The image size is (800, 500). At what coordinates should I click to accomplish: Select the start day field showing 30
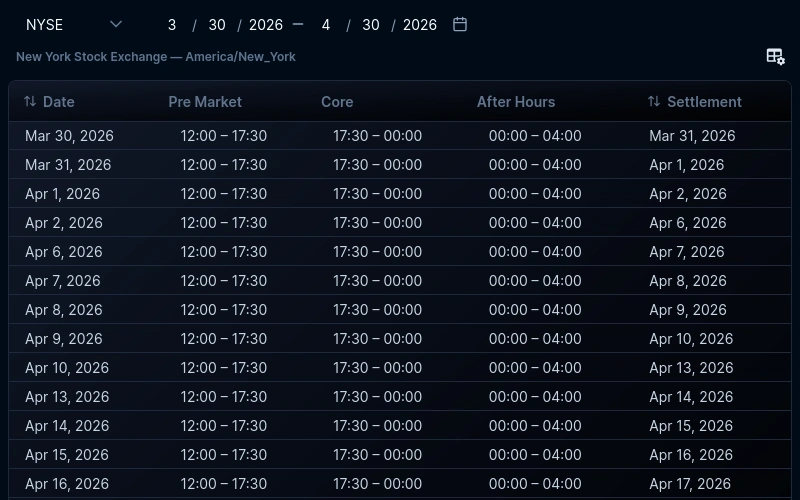pos(217,24)
